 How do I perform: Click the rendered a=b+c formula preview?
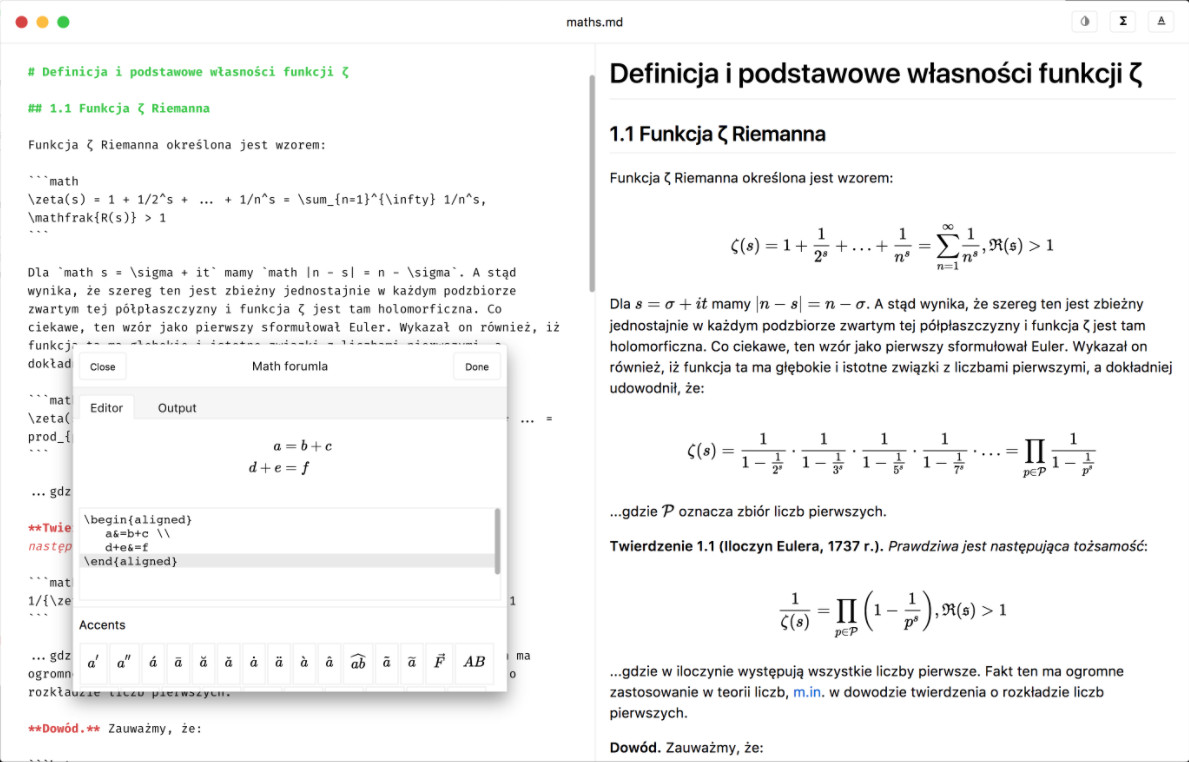[x=290, y=456]
